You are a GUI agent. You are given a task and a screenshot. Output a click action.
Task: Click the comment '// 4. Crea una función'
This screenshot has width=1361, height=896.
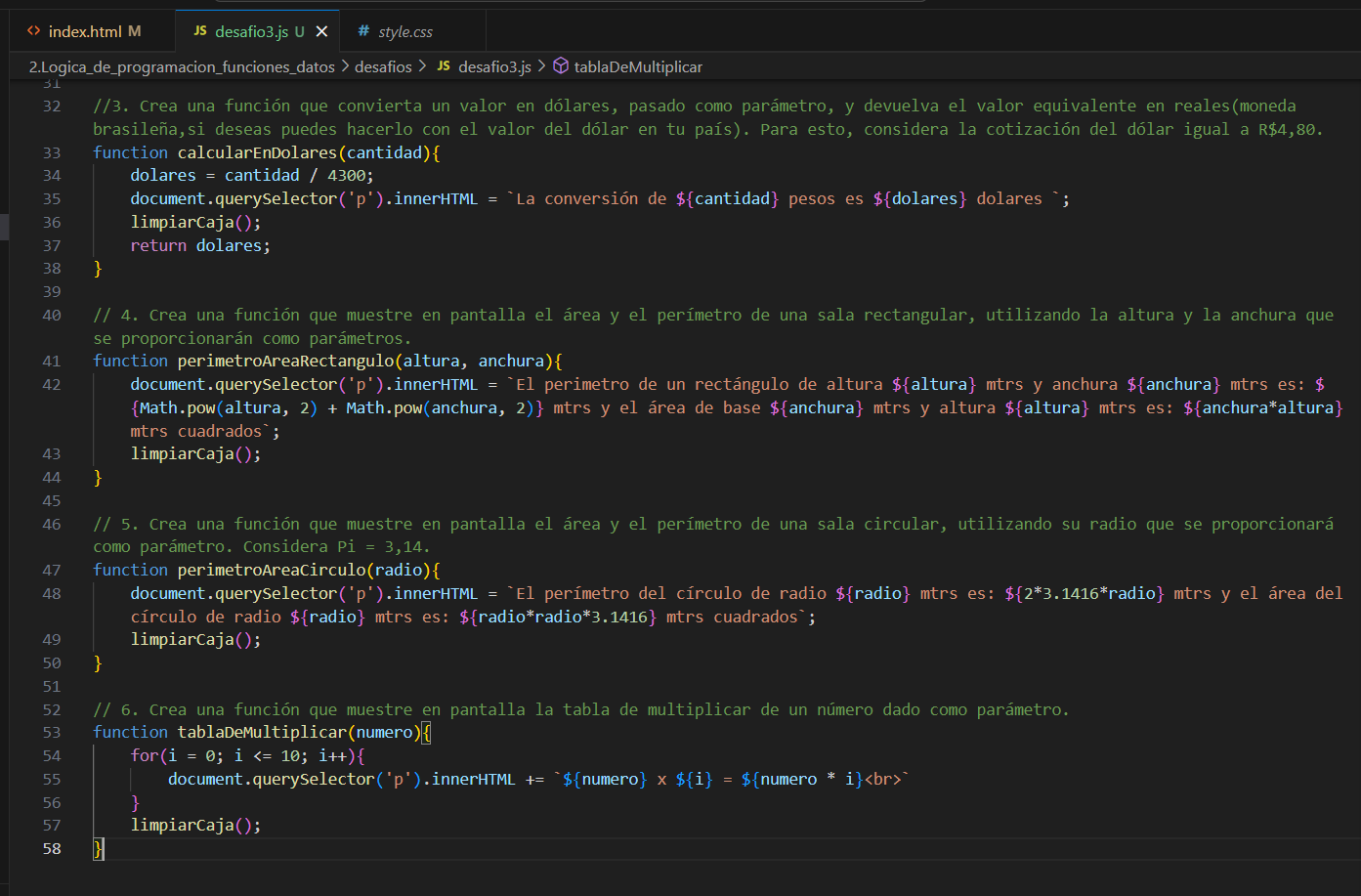[x=713, y=326]
